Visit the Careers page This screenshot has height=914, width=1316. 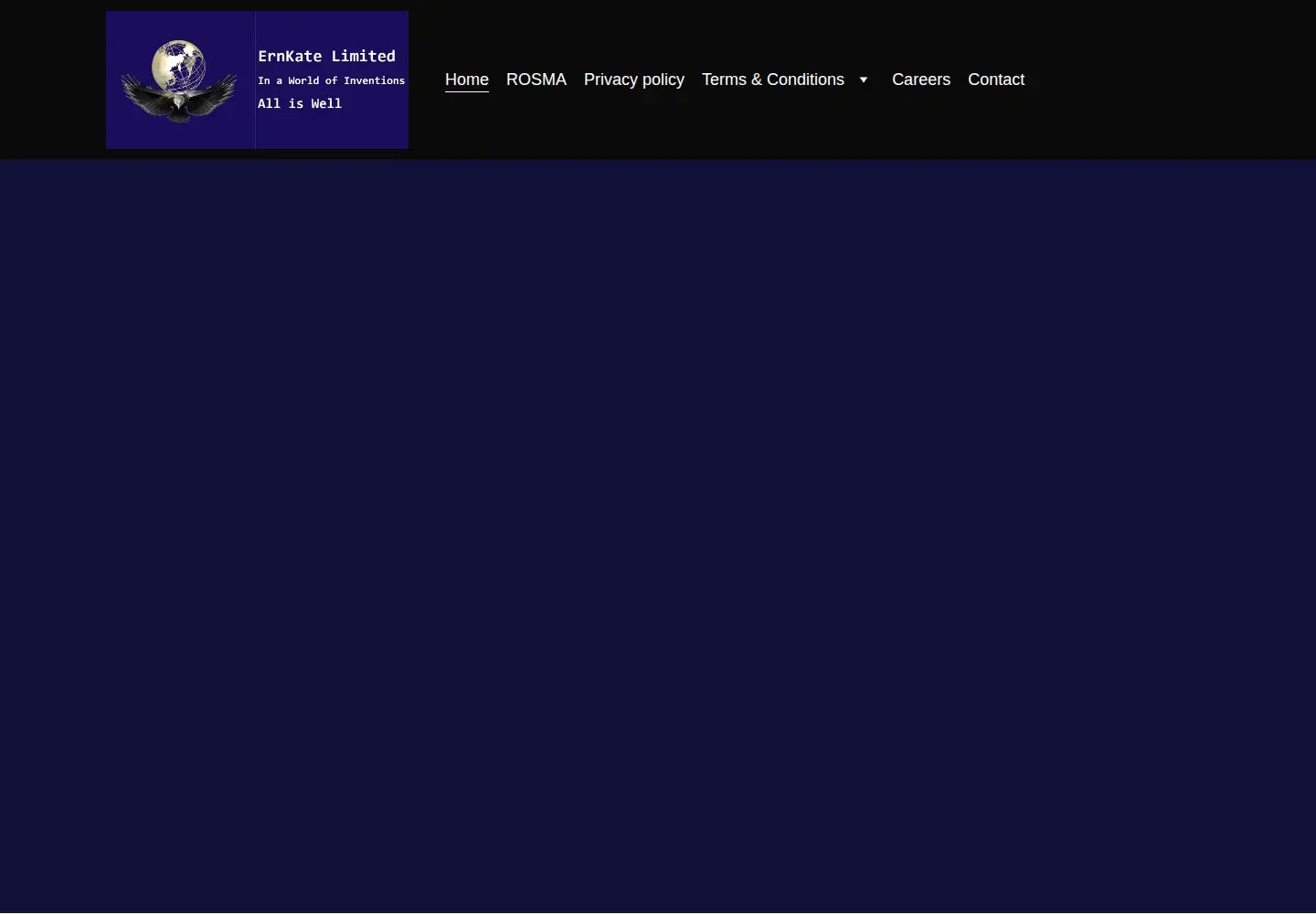pyautogui.click(x=921, y=80)
